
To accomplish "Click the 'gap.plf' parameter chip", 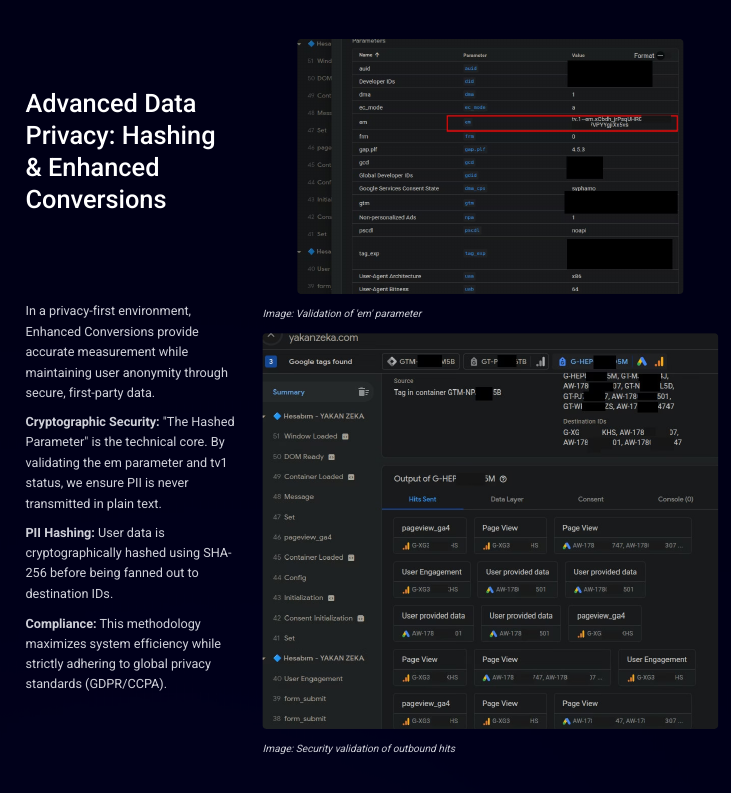I will [475, 149].
